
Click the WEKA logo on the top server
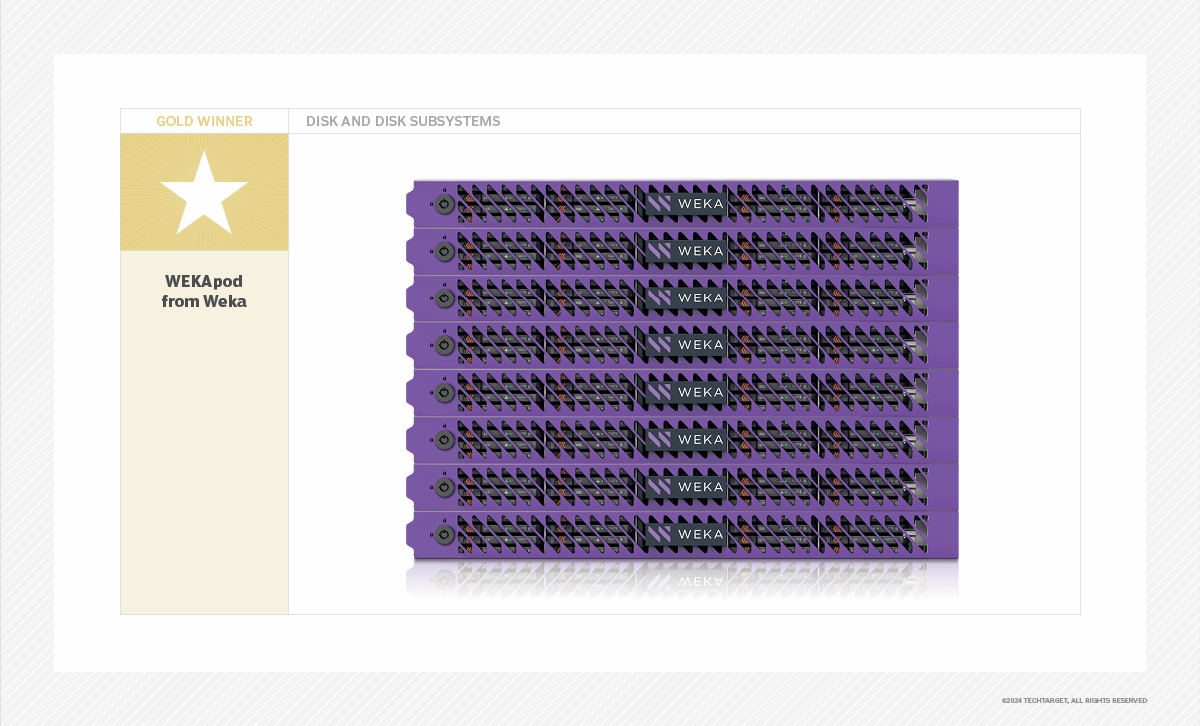685,204
